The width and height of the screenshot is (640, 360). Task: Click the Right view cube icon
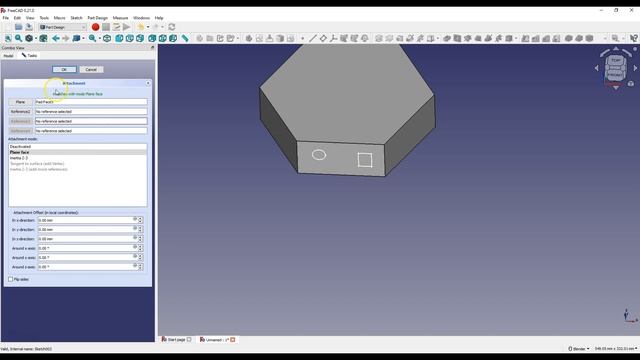(x=140, y=38)
